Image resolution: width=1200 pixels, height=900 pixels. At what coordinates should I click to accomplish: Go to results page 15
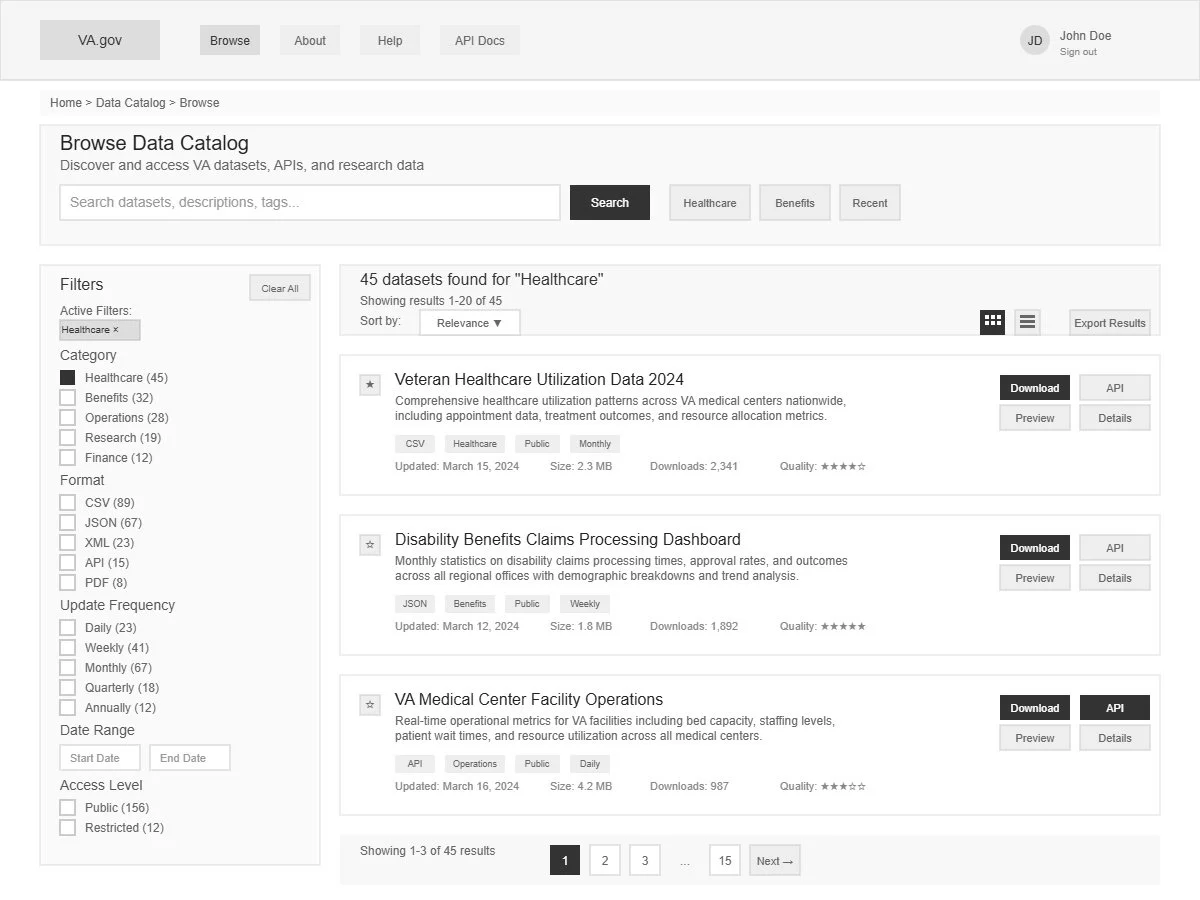(725, 860)
